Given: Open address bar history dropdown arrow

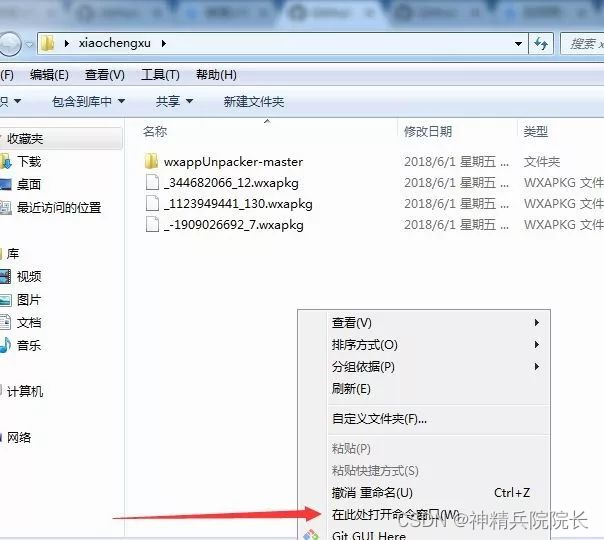Looking at the screenshot, I should click(518, 44).
